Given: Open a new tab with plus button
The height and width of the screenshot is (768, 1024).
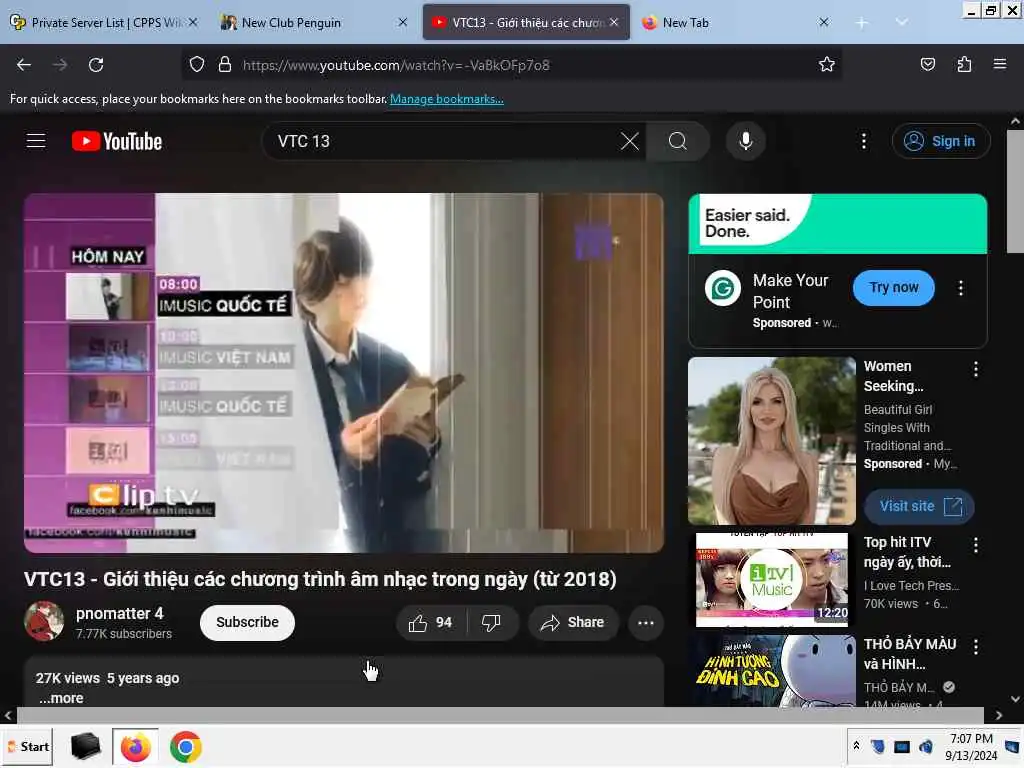Looking at the screenshot, I should (861, 23).
